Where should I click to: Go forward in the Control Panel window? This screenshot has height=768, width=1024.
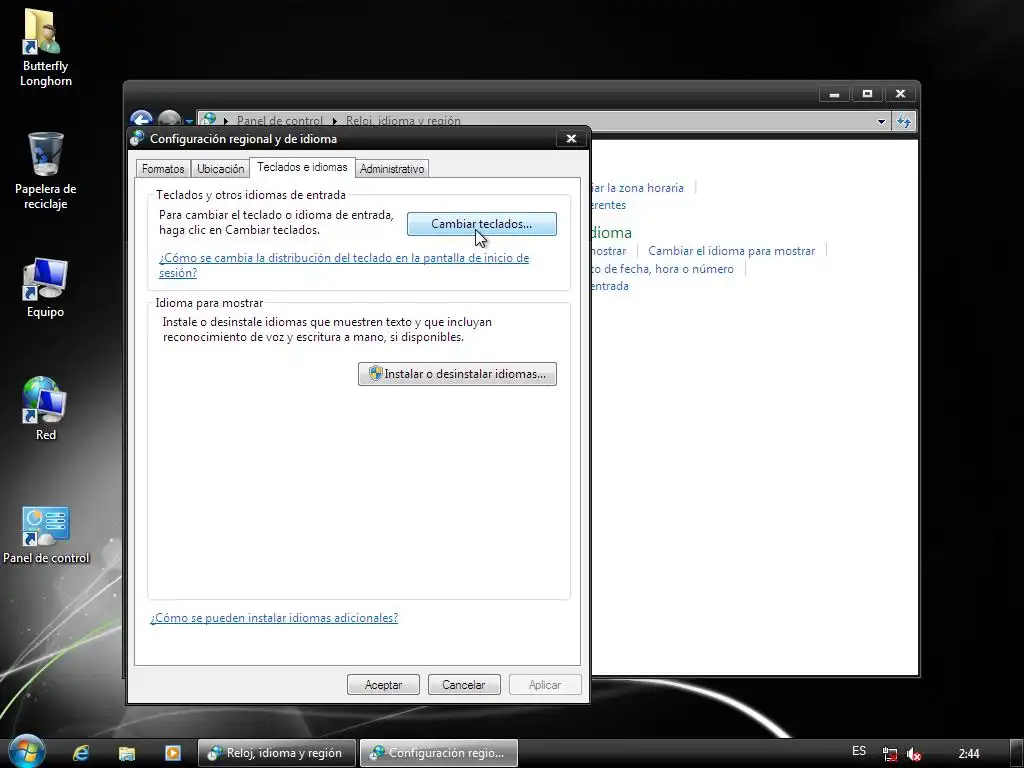click(168, 119)
